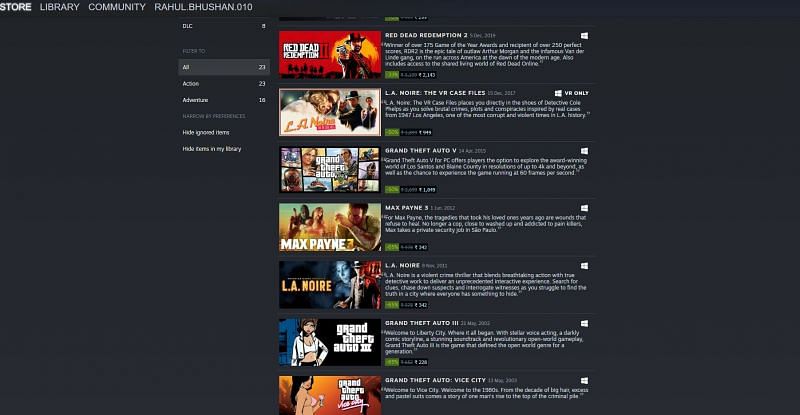Open the COMMUNITY menu
Viewport: 800px width, 415px height.
[x=117, y=7]
